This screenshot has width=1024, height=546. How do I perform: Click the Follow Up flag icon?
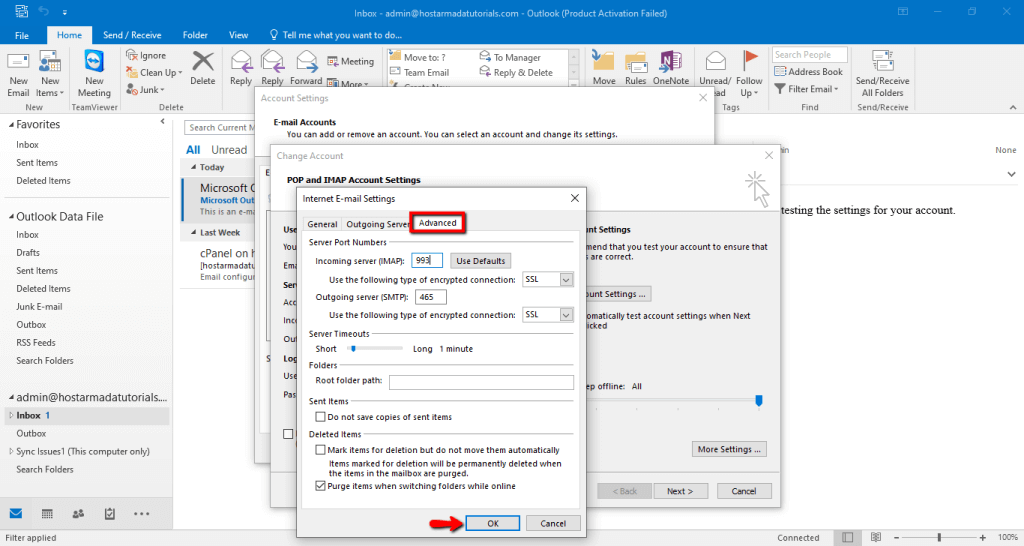(750, 61)
